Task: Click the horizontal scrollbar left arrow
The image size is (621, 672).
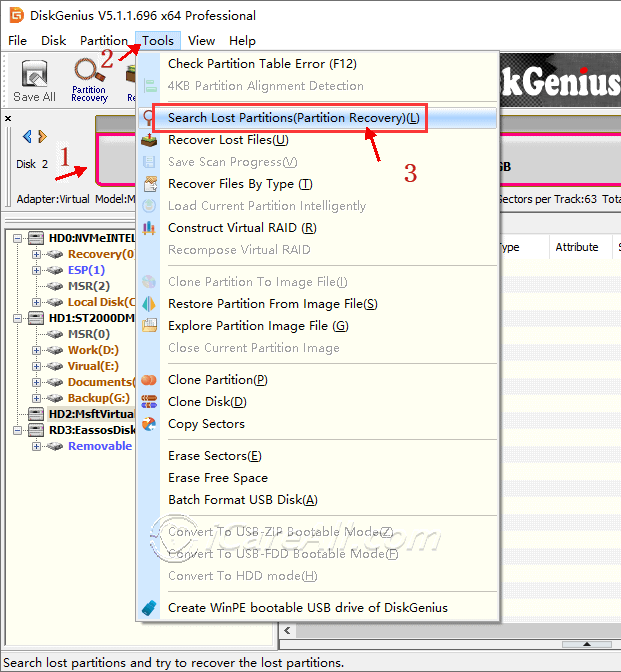Action: (x=287, y=630)
